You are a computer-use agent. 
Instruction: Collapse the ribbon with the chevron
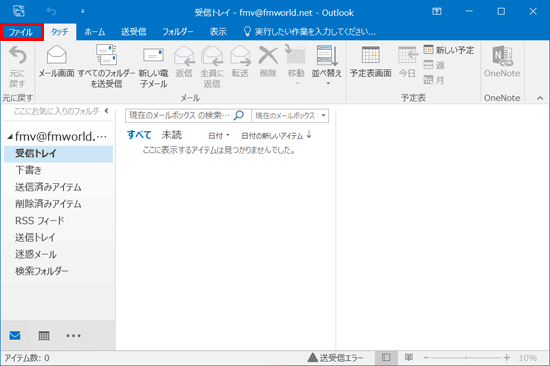(x=540, y=98)
